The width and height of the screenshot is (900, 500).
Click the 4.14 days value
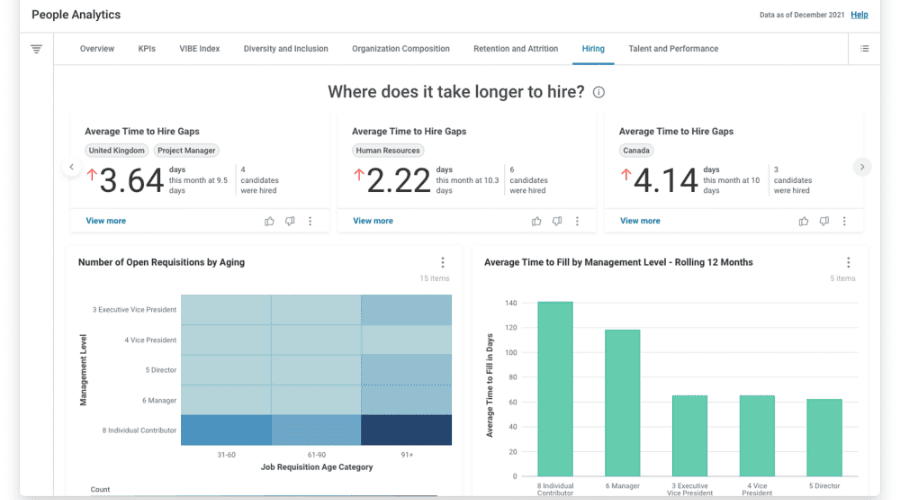[666, 181]
